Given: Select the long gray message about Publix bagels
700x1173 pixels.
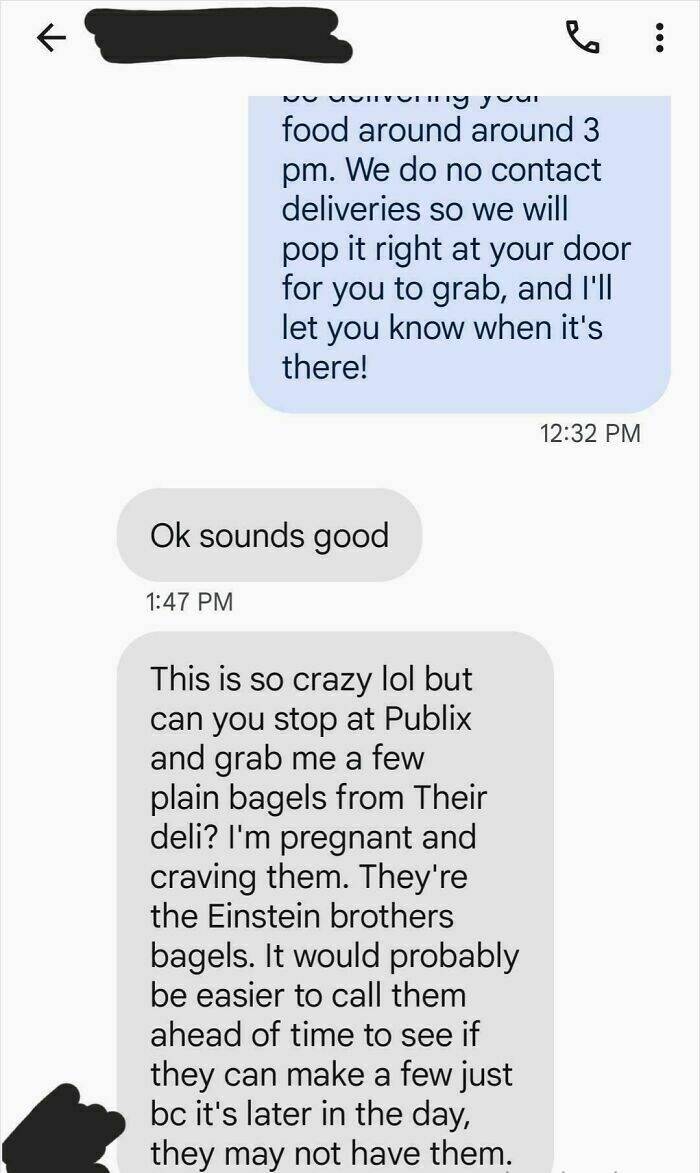Looking at the screenshot, I should click(335, 901).
